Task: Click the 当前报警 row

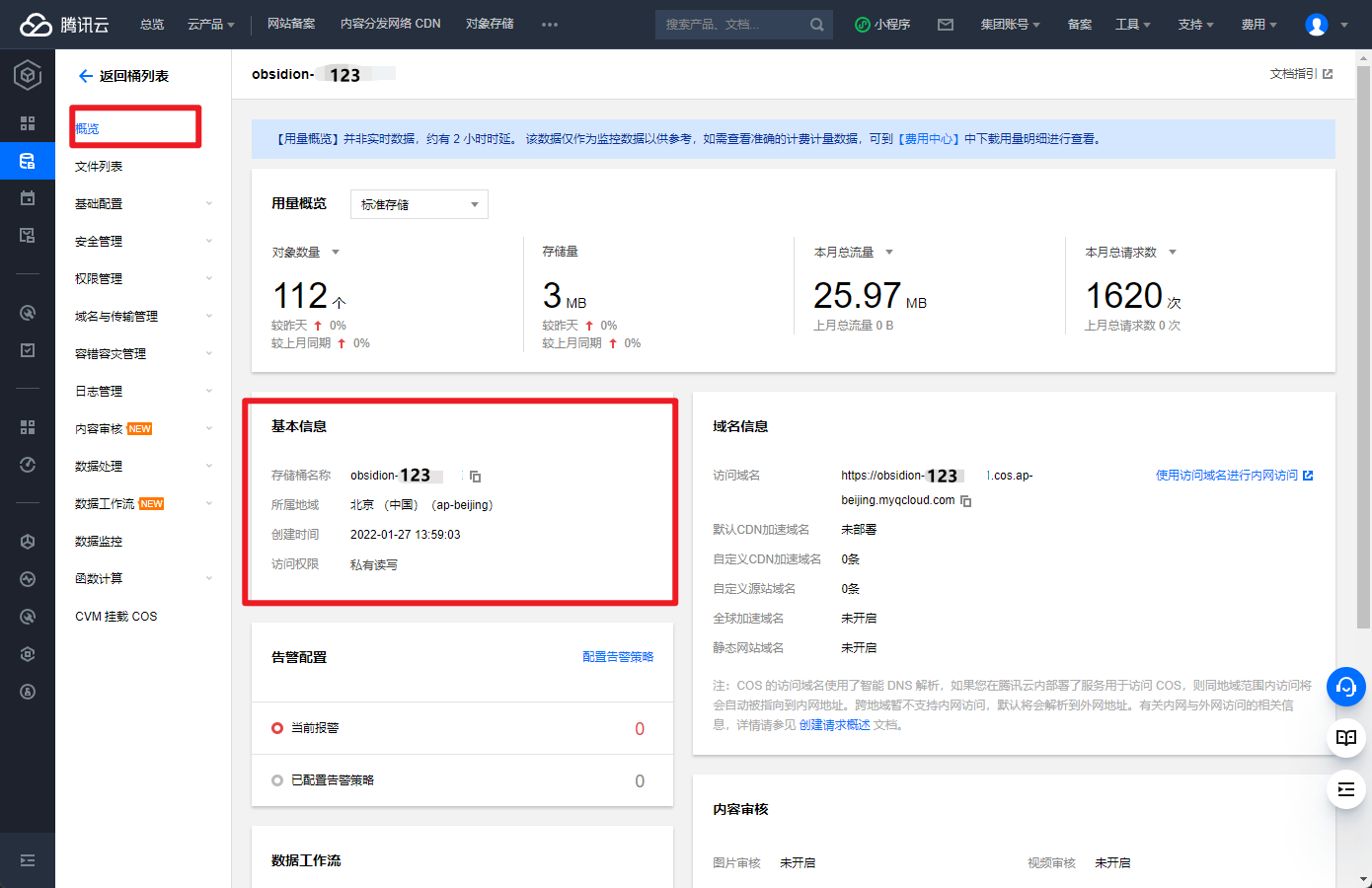Action: (x=462, y=728)
